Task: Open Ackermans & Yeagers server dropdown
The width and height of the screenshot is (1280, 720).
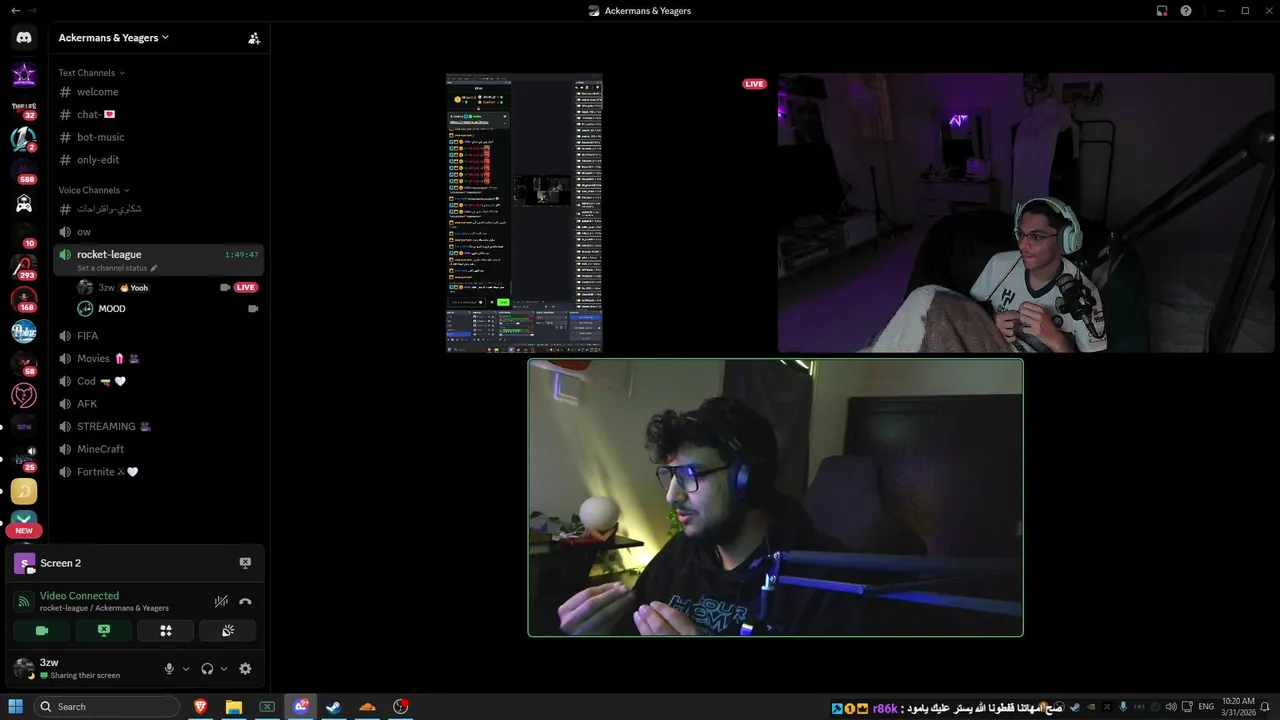Action: pos(114,38)
